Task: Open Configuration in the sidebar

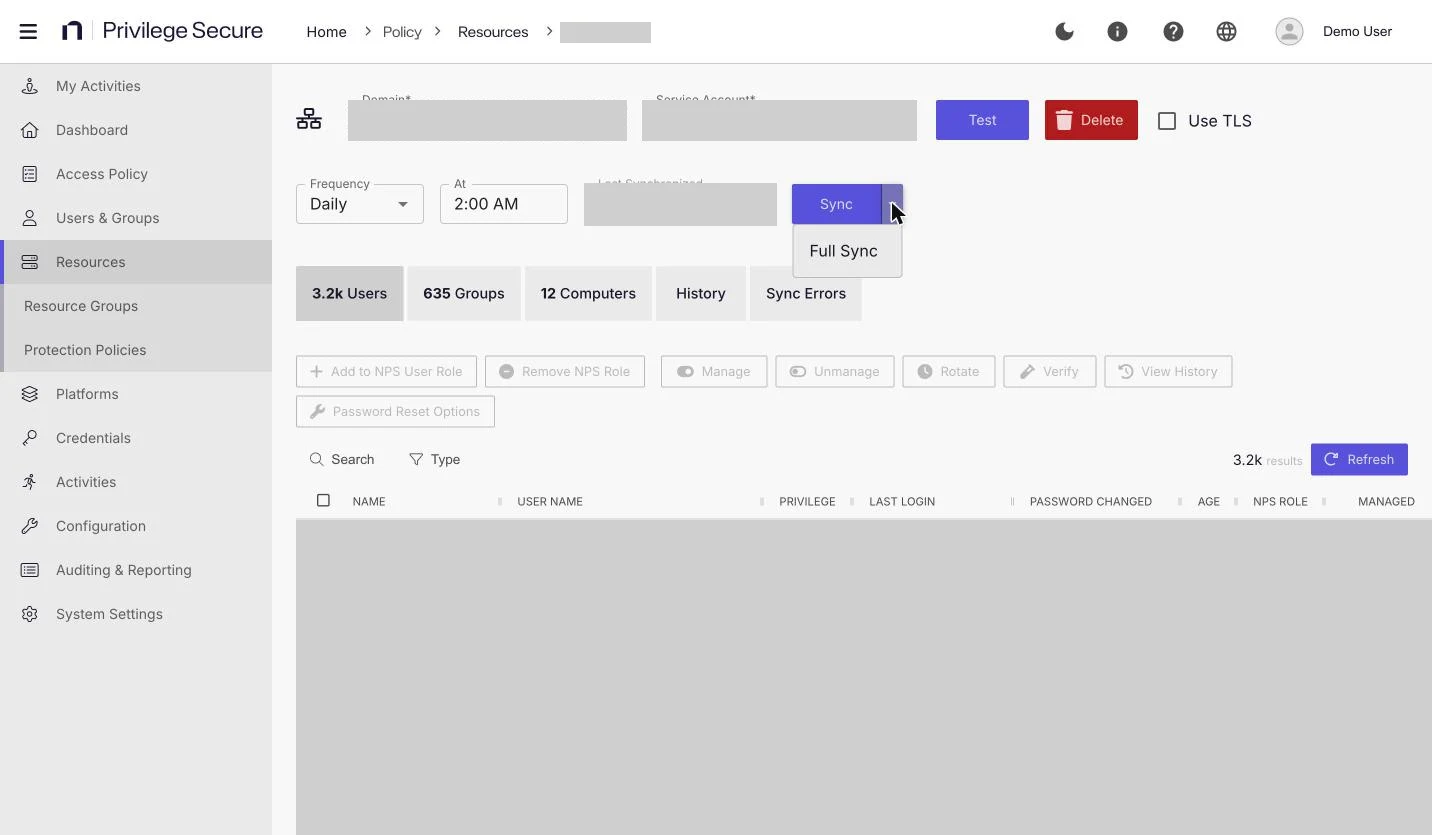Action: coord(136,526)
